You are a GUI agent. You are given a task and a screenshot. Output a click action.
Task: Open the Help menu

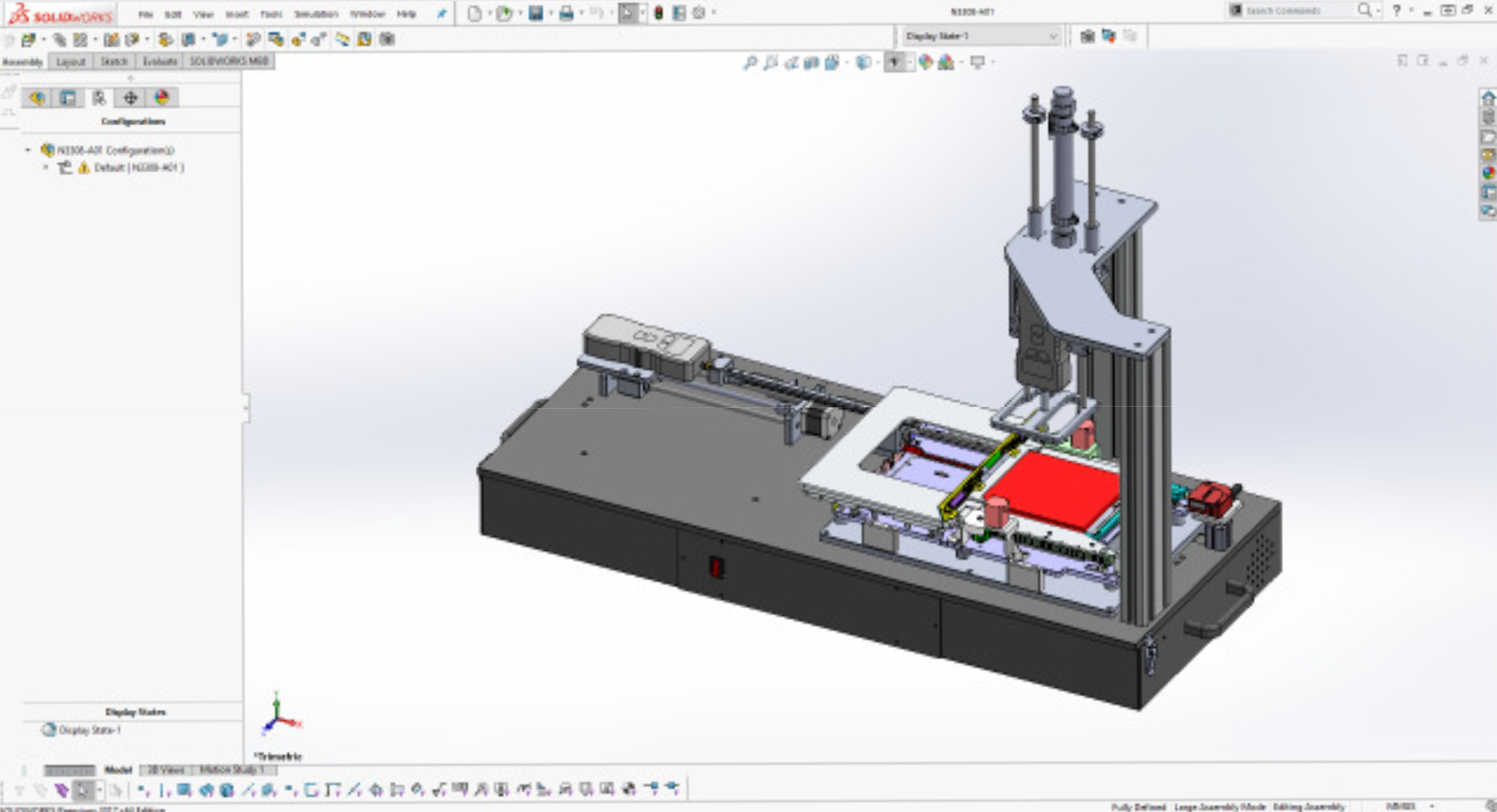(406, 14)
